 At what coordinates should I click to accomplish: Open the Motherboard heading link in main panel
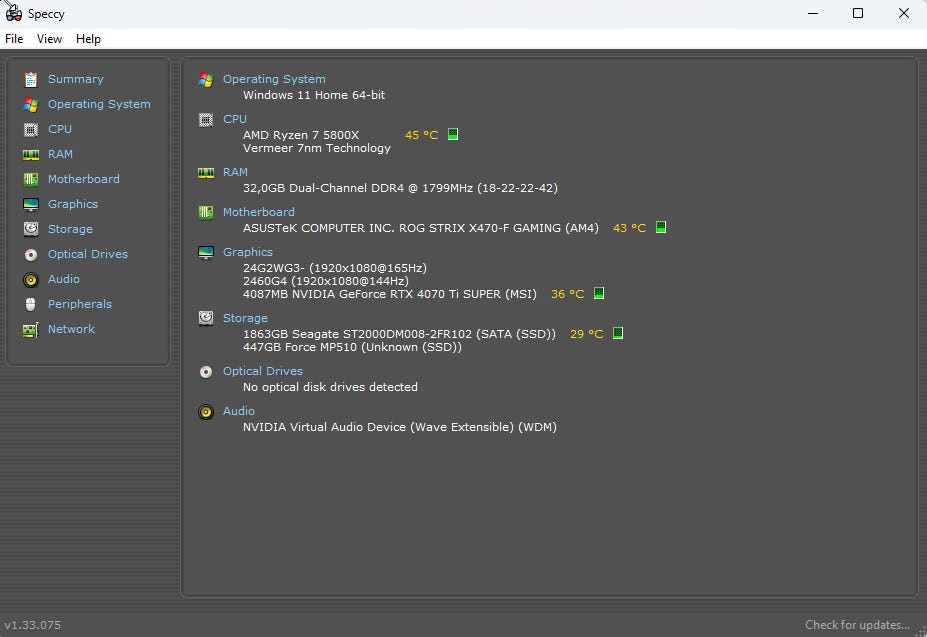click(258, 212)
